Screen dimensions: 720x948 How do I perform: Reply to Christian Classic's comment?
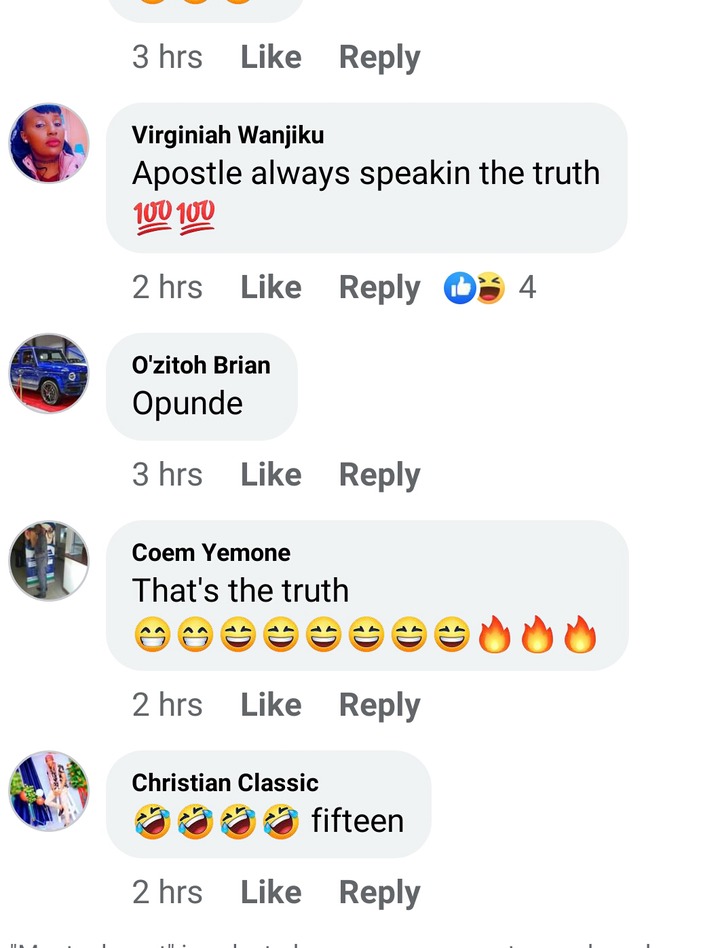tap(379, 893)
